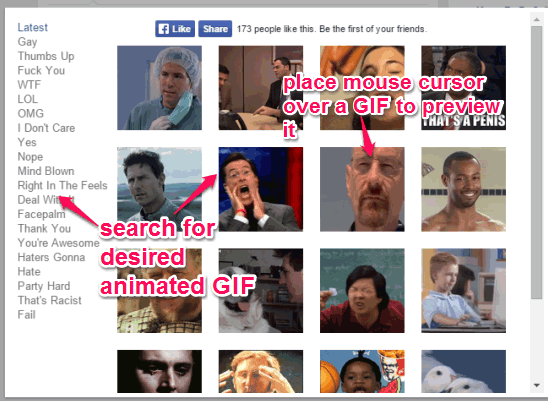The height and width of the screenshot is (401, 548).
Task: Open the Thumbs Up category
Action: pyautogui.click(x=46, y=56)
